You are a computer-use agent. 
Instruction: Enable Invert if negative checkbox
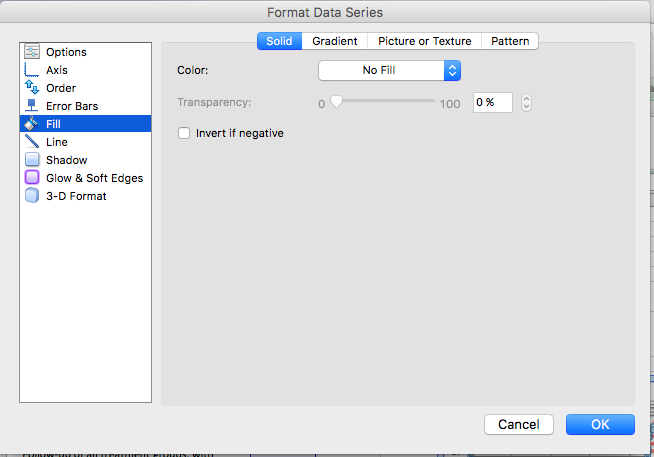pyautogui.click(x=184, y=133)
